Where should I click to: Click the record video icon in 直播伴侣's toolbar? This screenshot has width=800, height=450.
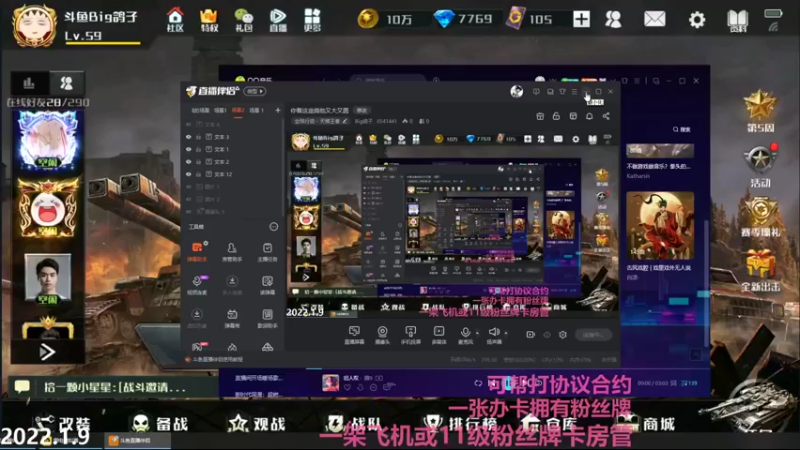click(x=530, y=335)
